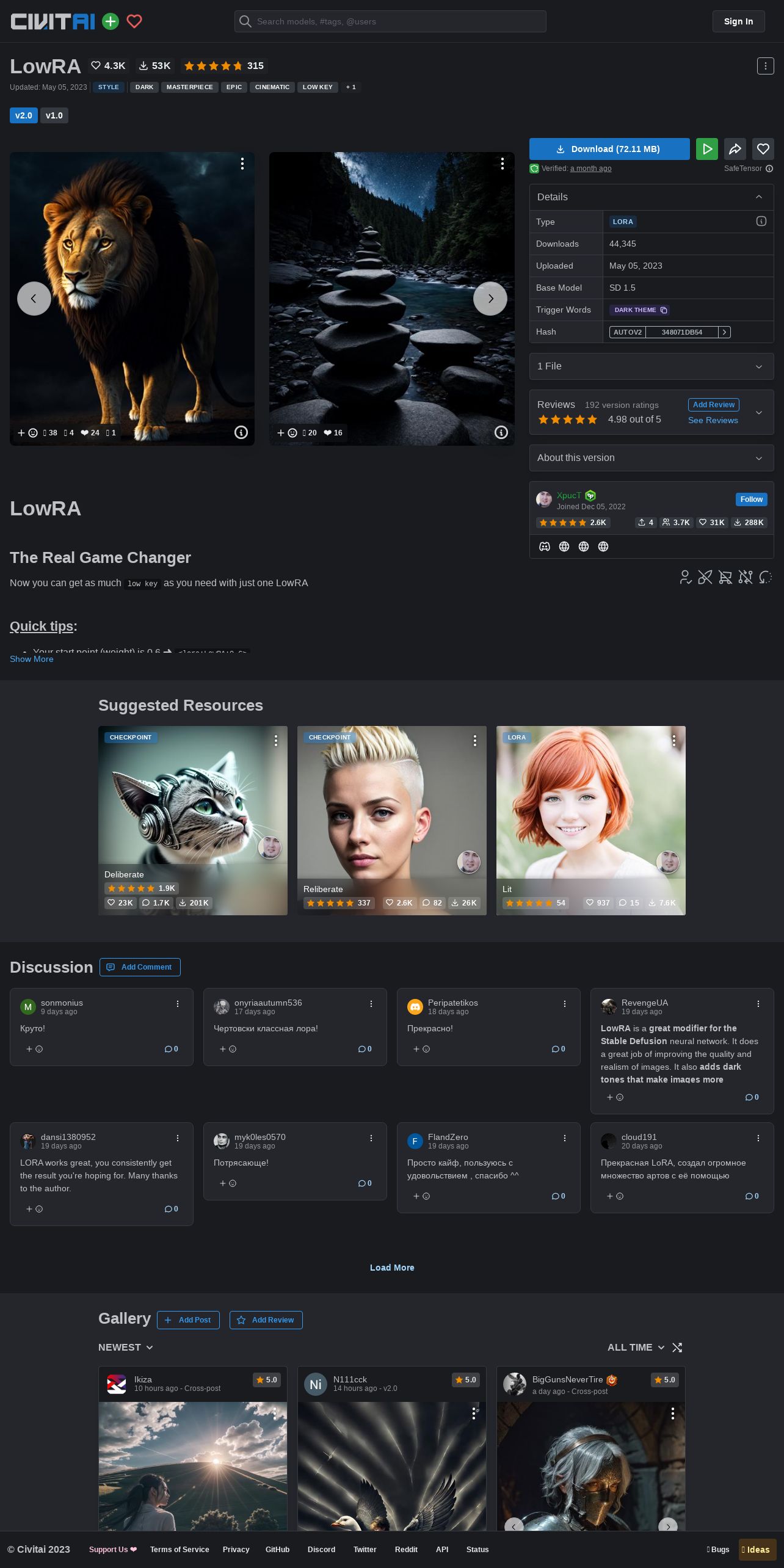The height and width of the screenshot is (1568, 784).
Task: Cycle the hash type arrow next to 348071DB54
Action: [x=724, y=332]
